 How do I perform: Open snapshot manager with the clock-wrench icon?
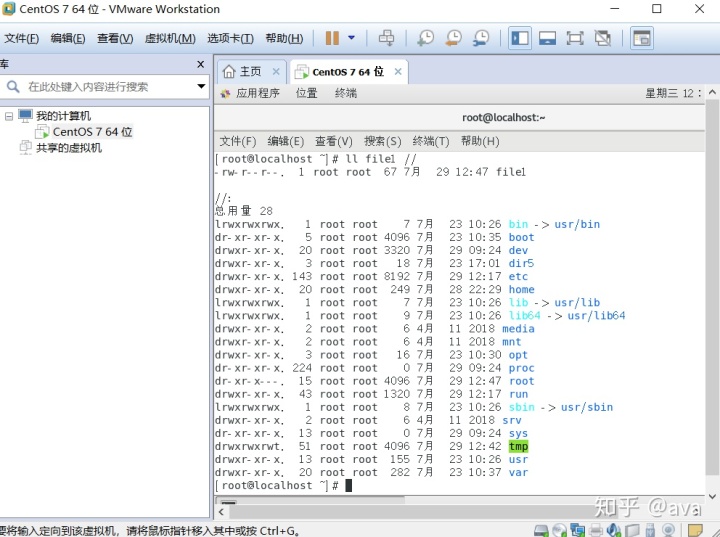(x=481, y=38)
